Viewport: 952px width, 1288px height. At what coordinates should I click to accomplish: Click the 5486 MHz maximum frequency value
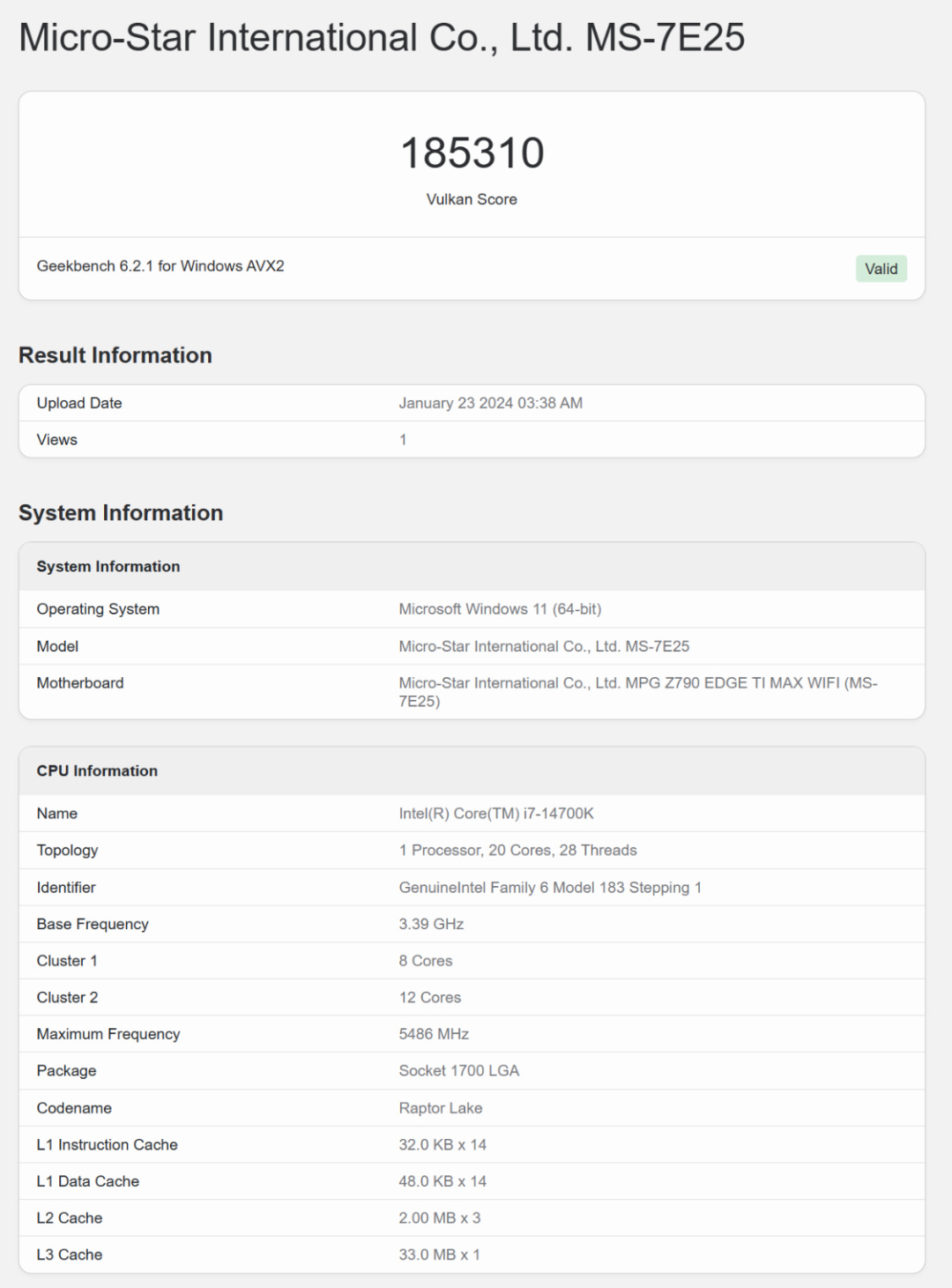pos(434,1034)
